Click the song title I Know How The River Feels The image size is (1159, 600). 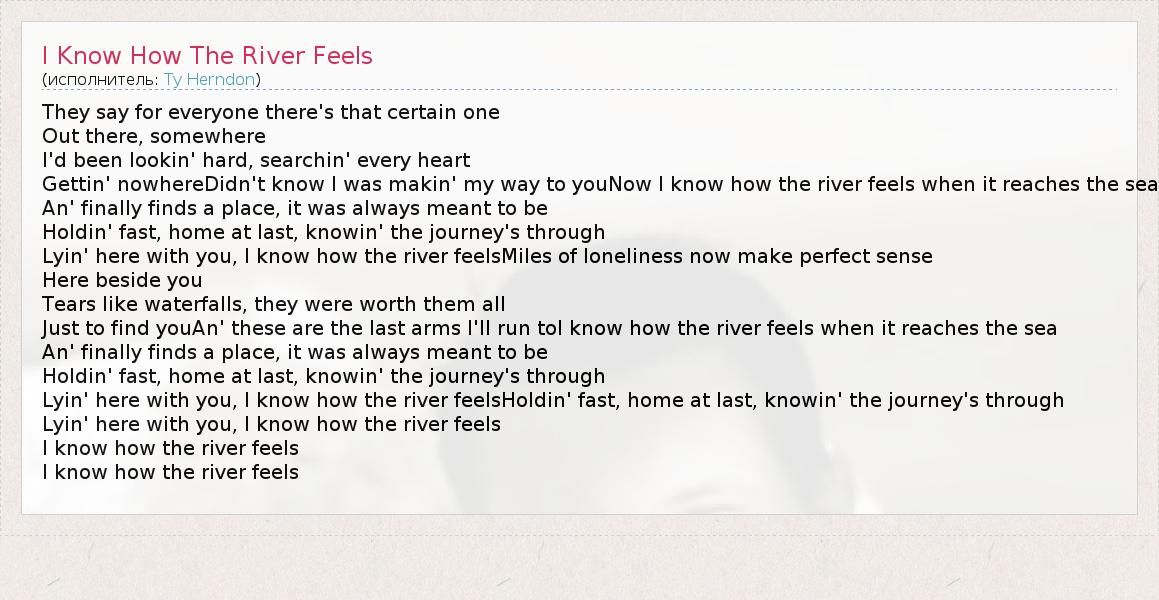click(x=207, y=56)
